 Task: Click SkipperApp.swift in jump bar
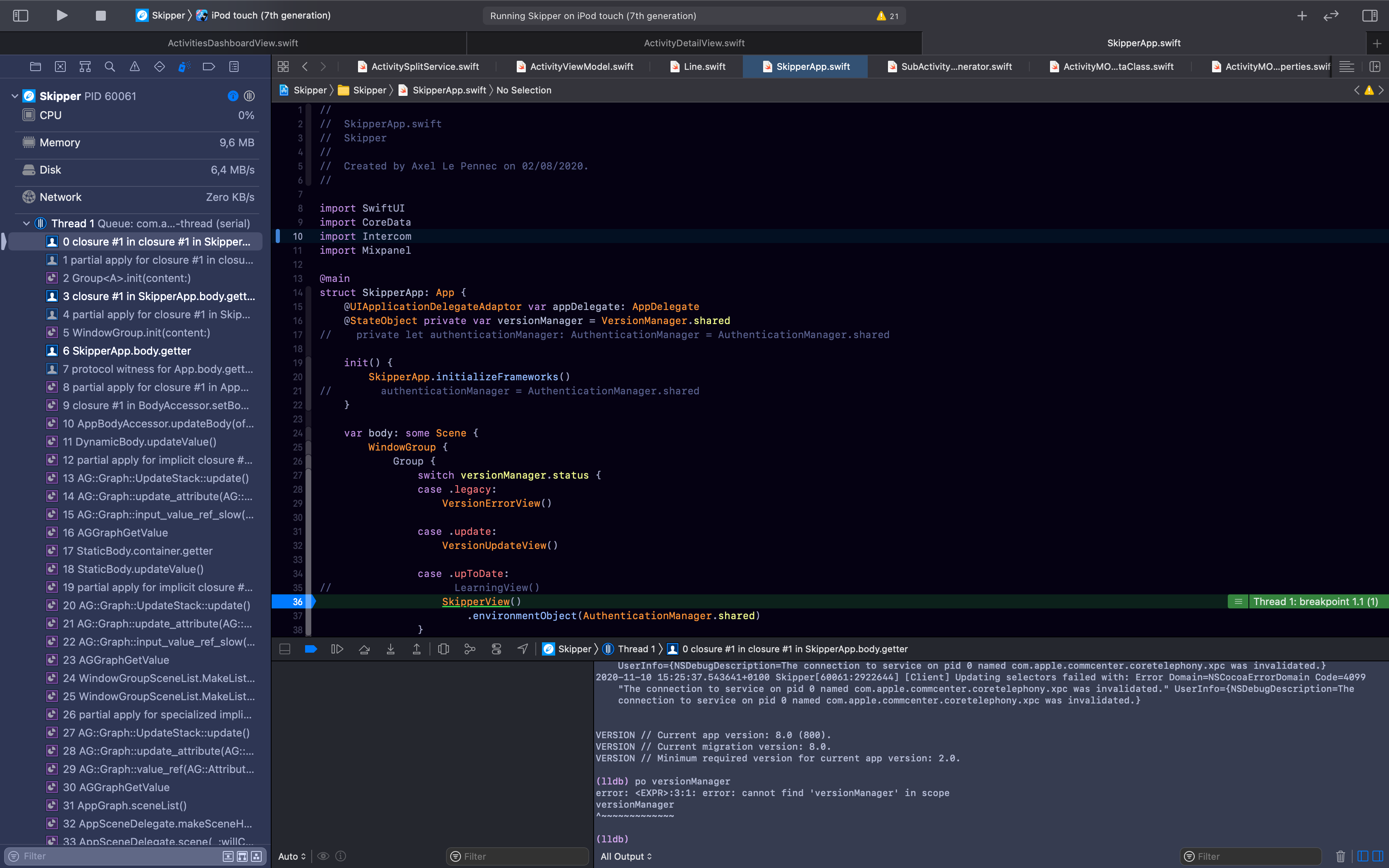pyautogui.click(x=442, y=90)
